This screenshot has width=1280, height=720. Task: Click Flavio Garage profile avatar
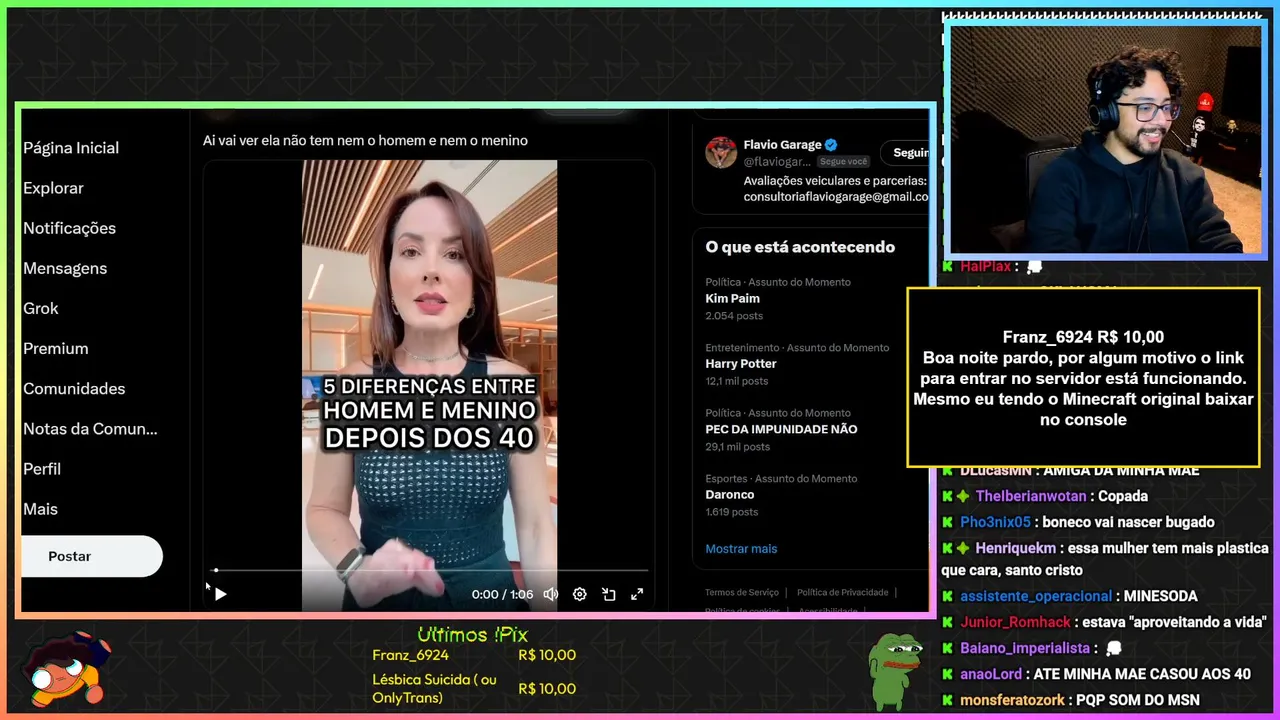click(x=721, y=153)
